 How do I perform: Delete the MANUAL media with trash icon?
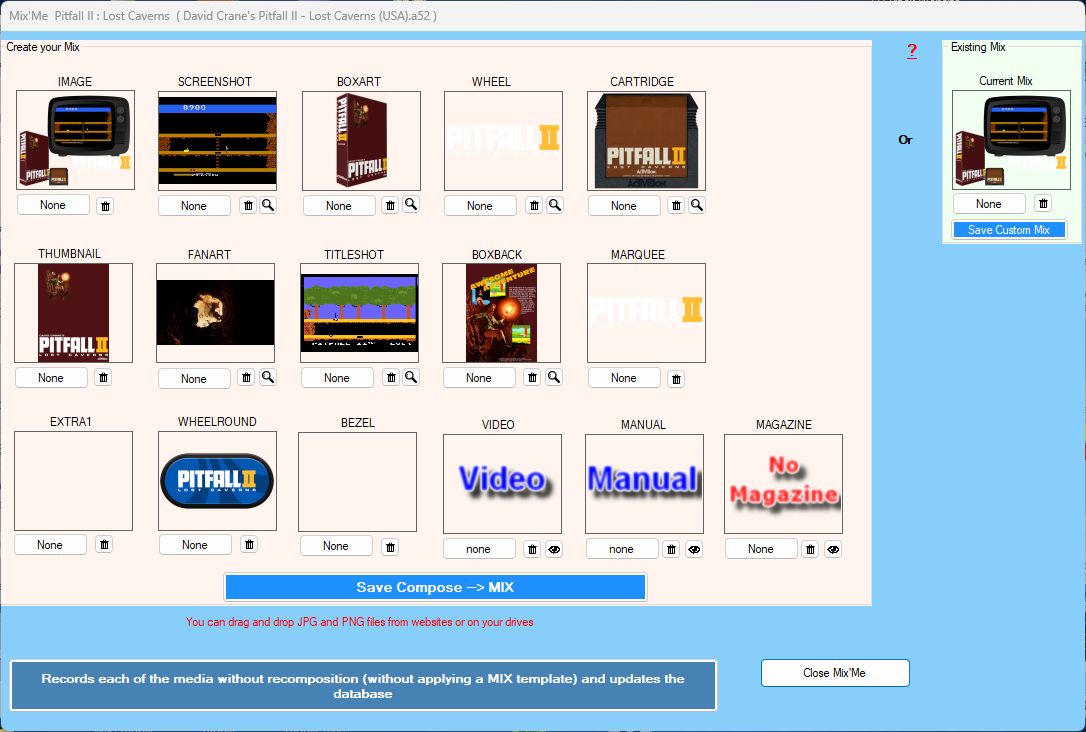pyautogui.click(x=671, y=549)
